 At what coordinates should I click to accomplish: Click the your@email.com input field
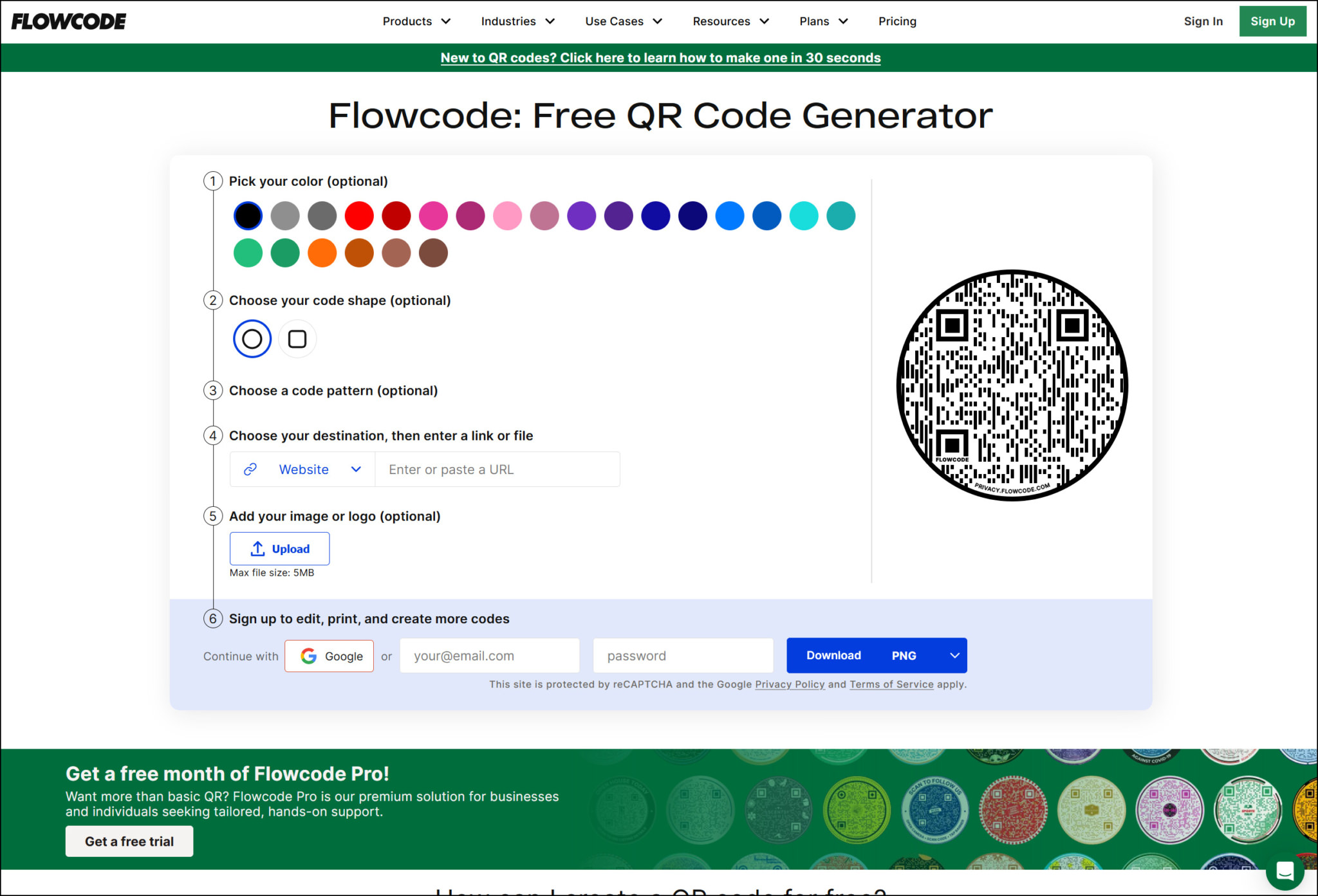(x=490, y=656)
